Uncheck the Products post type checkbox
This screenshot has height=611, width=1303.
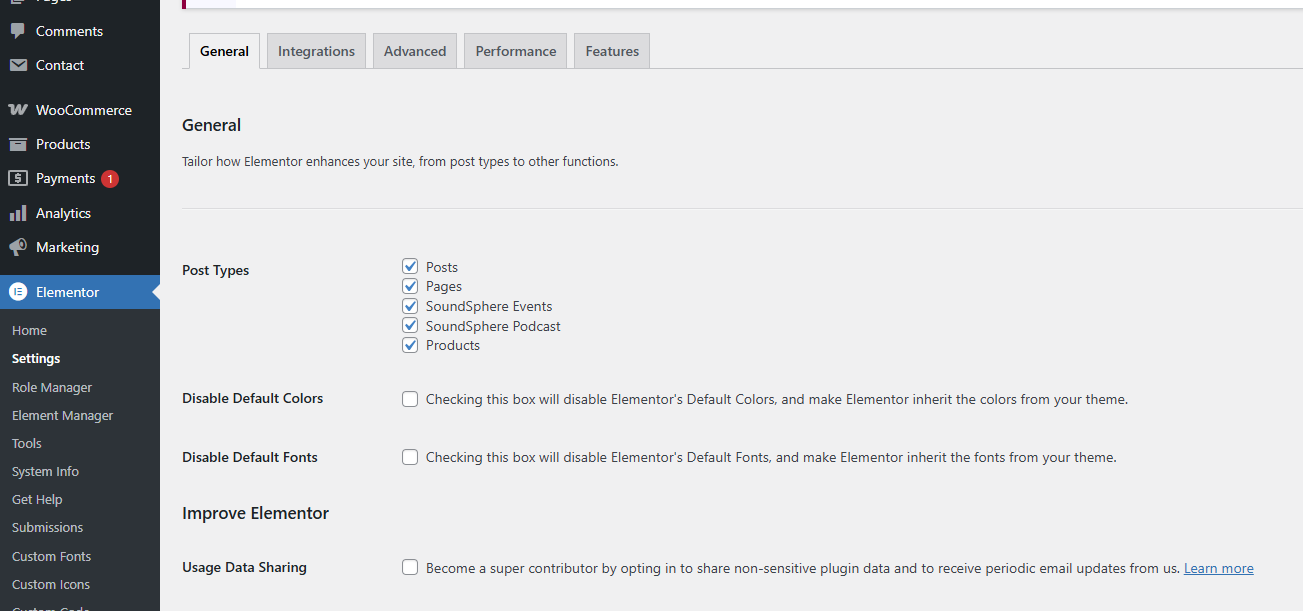click(410, 345)
